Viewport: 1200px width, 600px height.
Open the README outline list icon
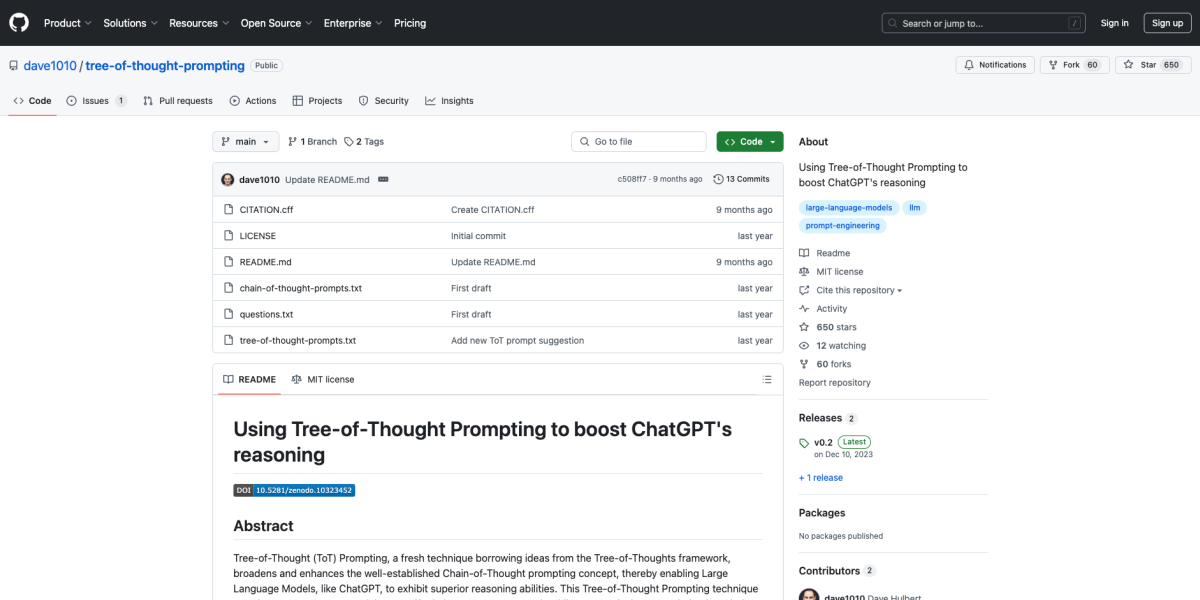point(767,380)
